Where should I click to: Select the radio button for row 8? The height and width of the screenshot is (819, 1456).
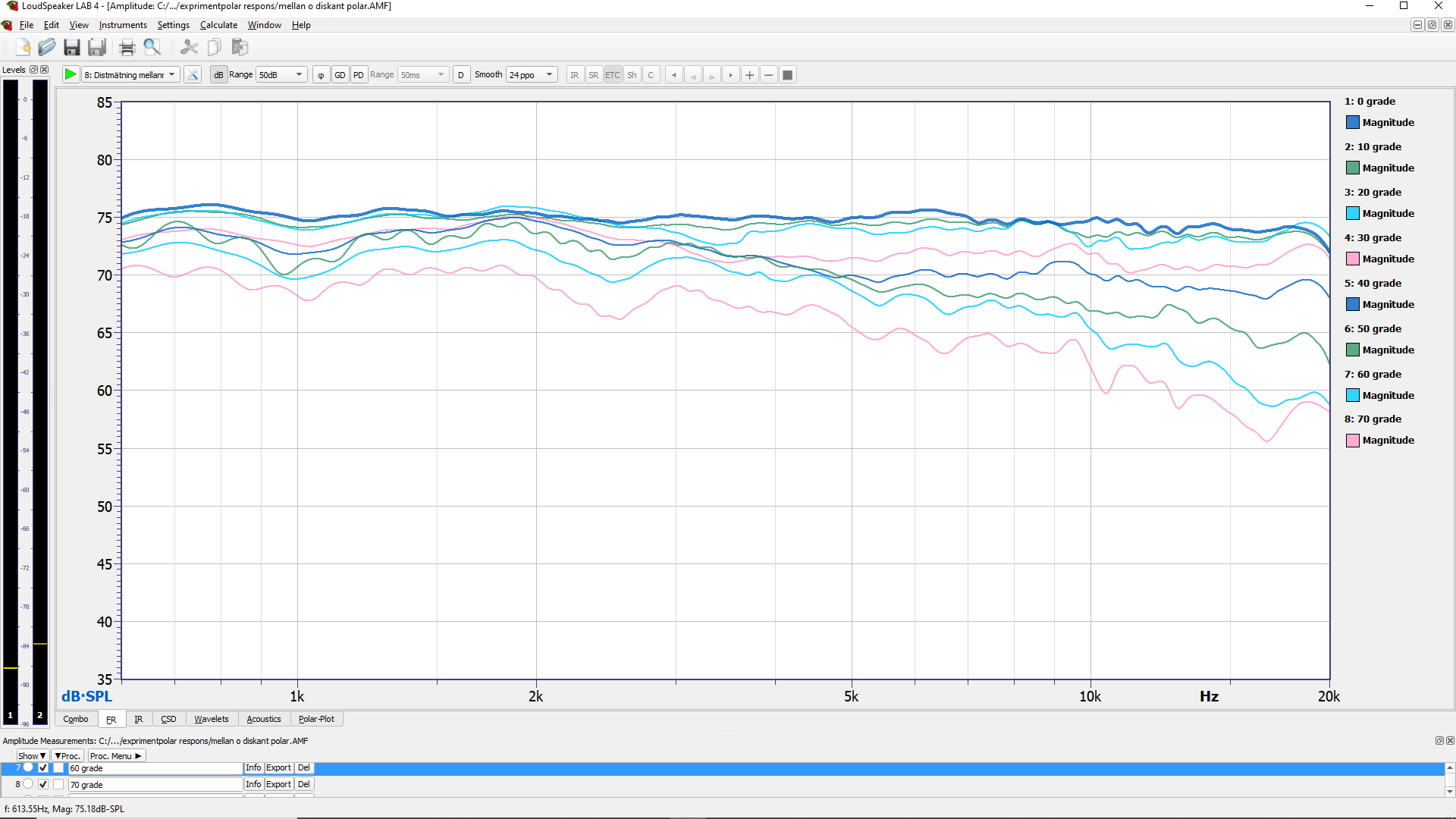pos(28,784)
